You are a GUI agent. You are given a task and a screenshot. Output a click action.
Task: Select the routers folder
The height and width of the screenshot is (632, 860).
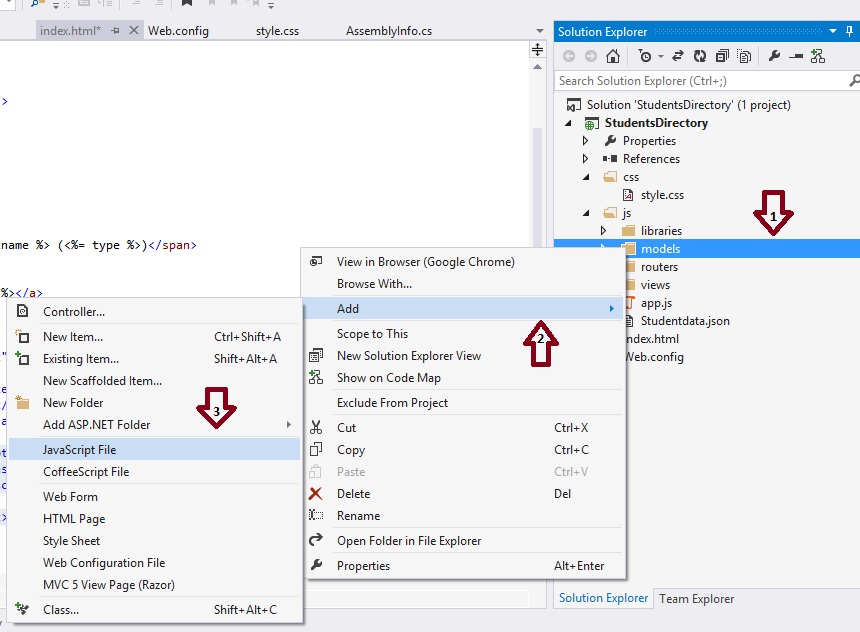coord(659,267)
